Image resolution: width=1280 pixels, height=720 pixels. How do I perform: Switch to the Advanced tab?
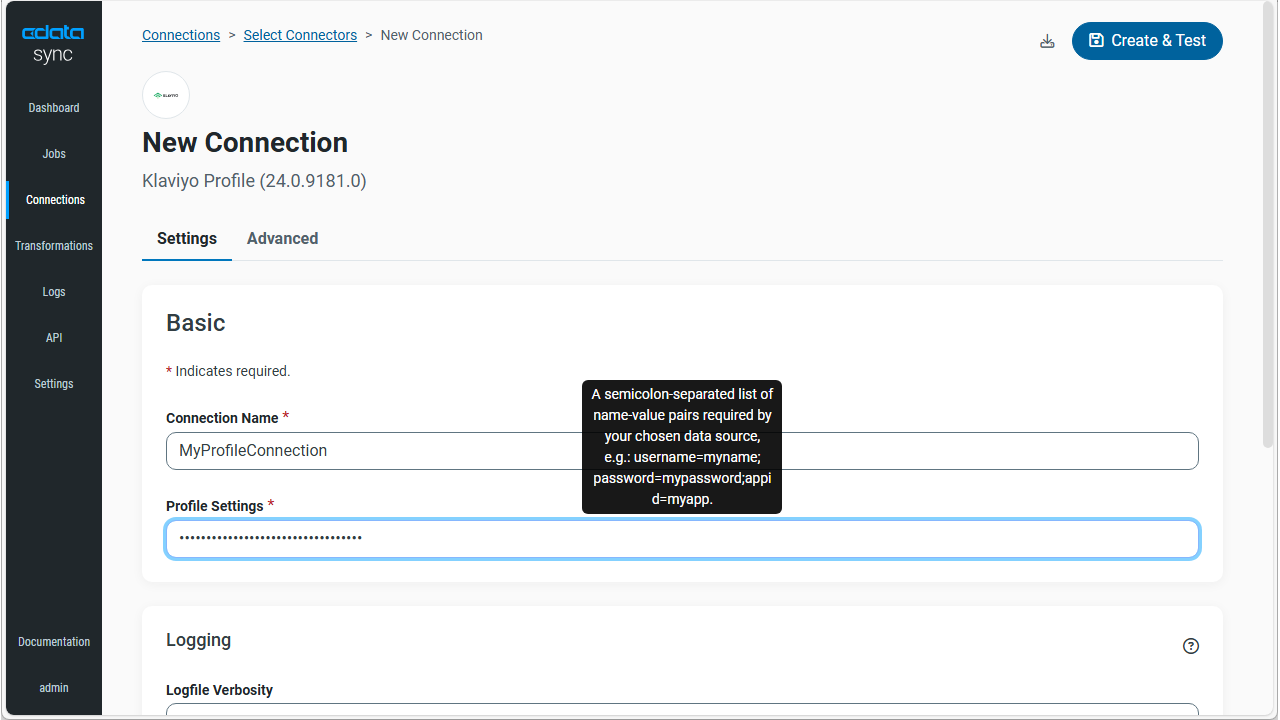(x=282, y=238)
